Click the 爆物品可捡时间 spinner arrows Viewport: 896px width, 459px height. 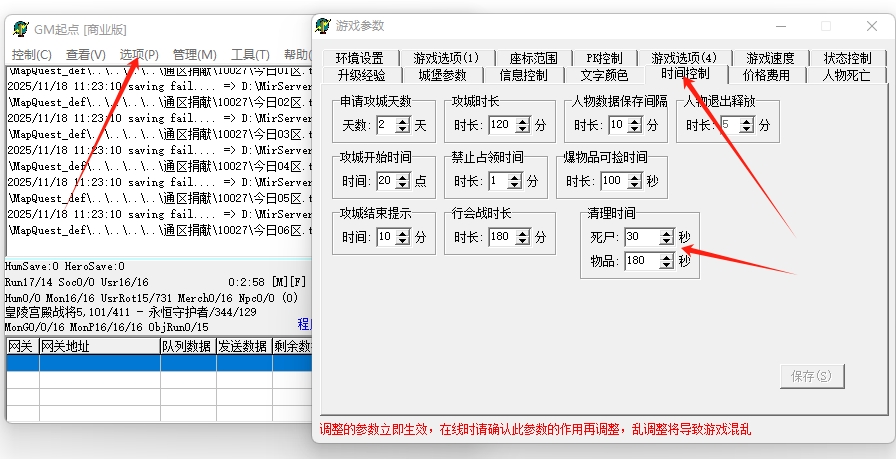pyautogui.click(x=635, y=181)
